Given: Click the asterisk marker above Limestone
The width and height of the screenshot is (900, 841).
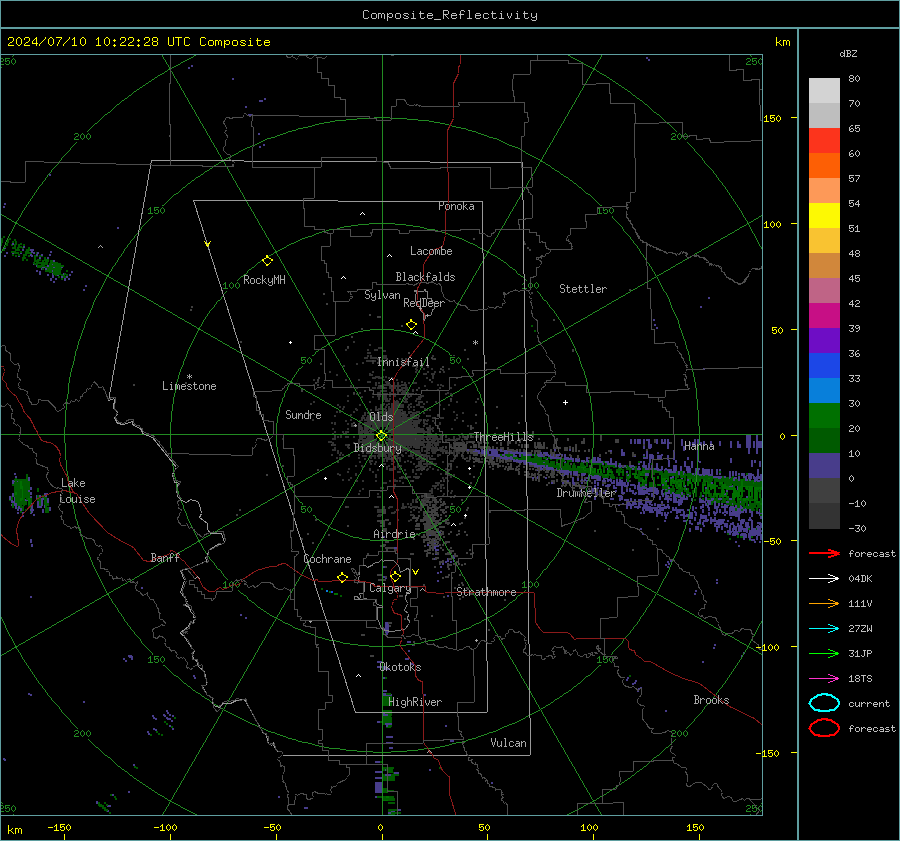Looking at the screenshot, I should pyautogui.click(x=189, y=377).
